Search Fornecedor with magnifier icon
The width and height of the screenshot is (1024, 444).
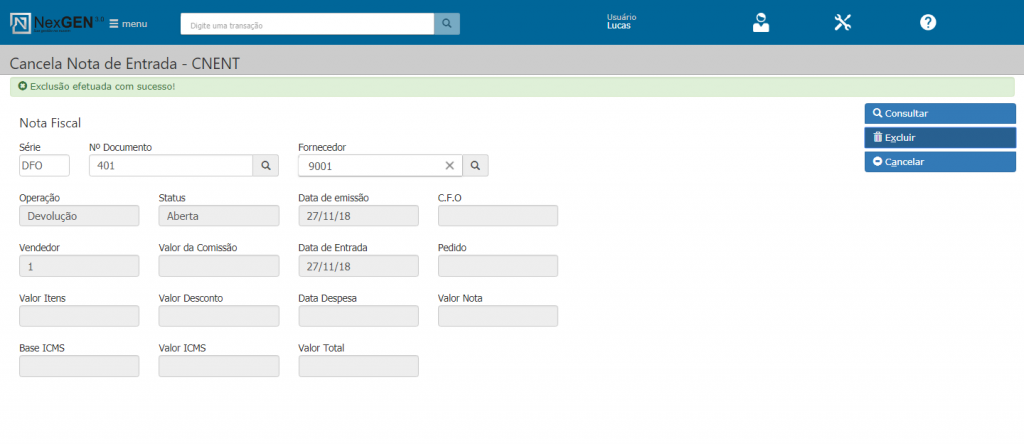476,166
